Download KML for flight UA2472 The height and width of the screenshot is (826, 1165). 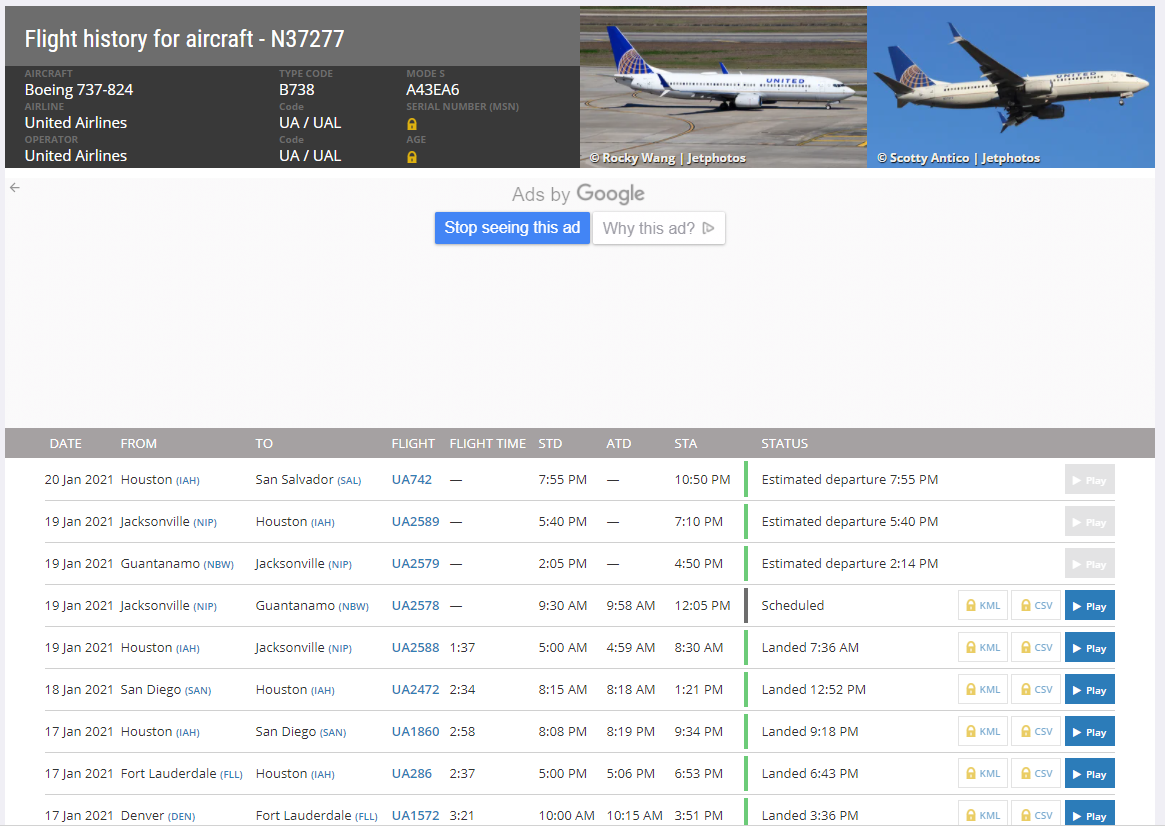(983, 689)
